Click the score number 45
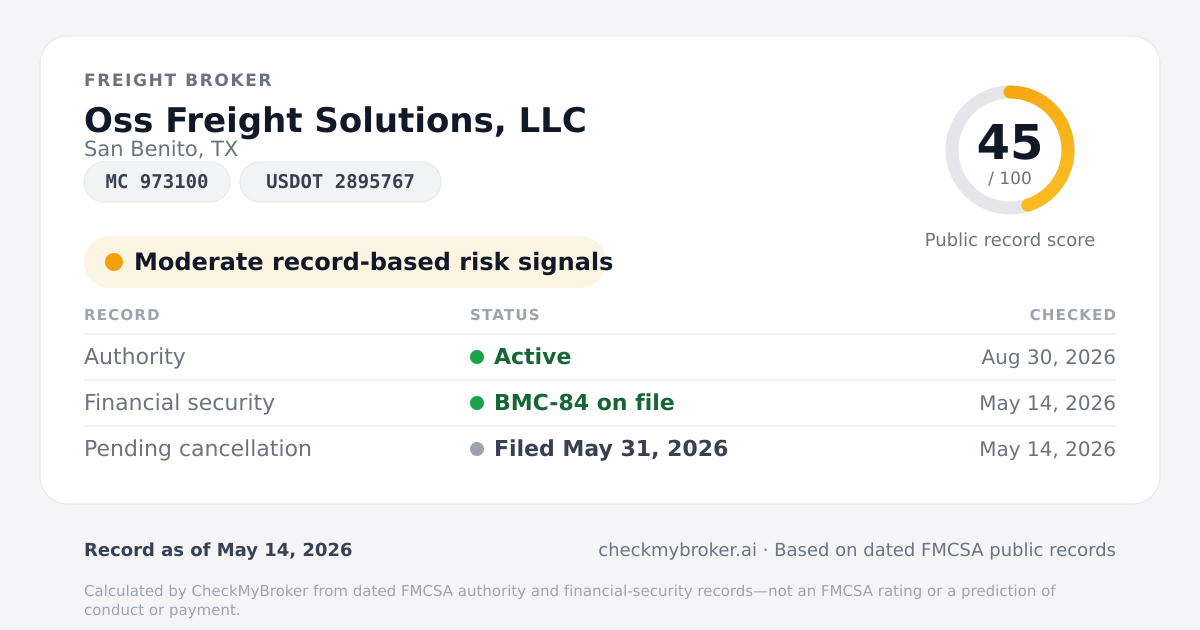 pyautogui.click(x=1010, y=143)
